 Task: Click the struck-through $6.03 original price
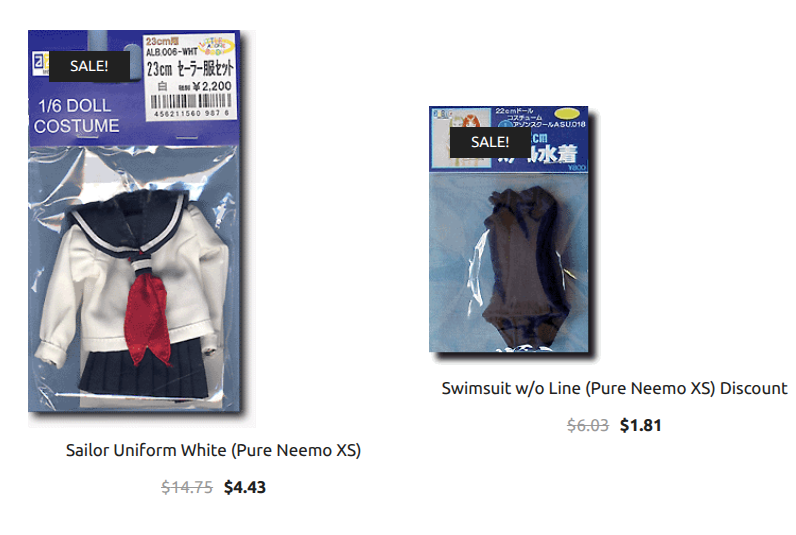(588, 425)
